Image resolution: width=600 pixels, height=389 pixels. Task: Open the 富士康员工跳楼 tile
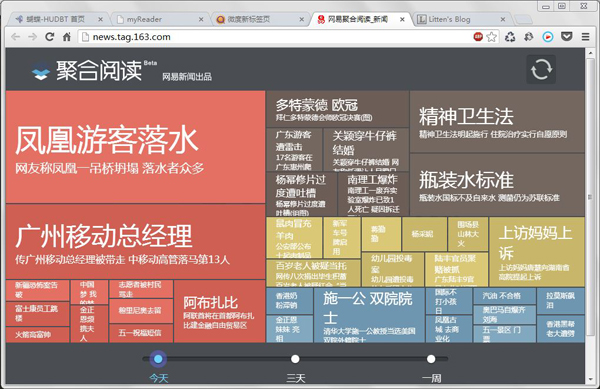[37, 313]
